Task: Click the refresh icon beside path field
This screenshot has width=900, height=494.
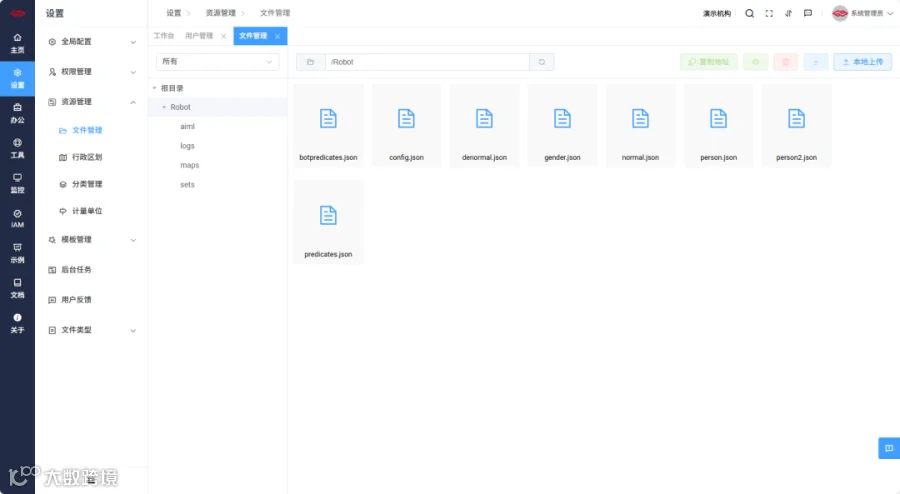Action: point(541,62)
